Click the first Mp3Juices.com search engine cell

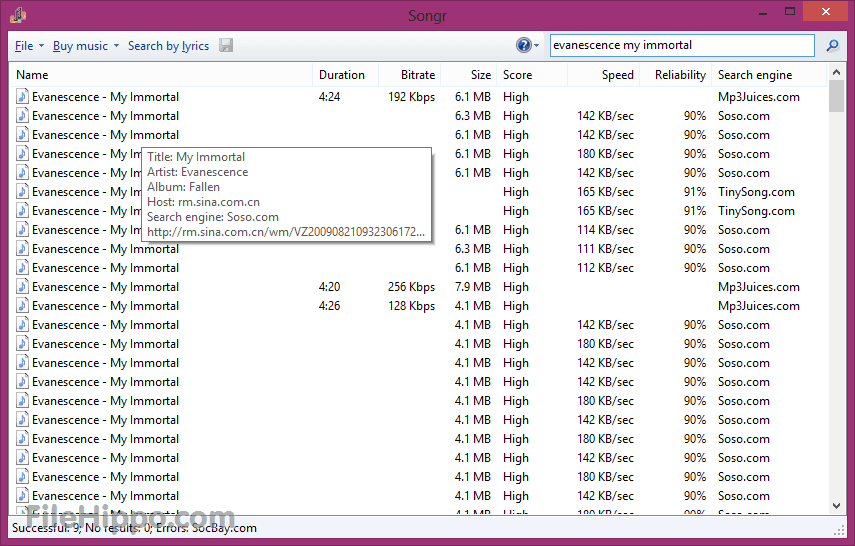[x=758, y=97]
